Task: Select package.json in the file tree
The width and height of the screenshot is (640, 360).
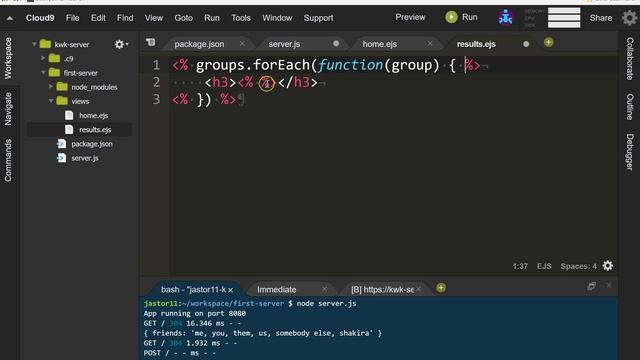Action: pos(92,144)
